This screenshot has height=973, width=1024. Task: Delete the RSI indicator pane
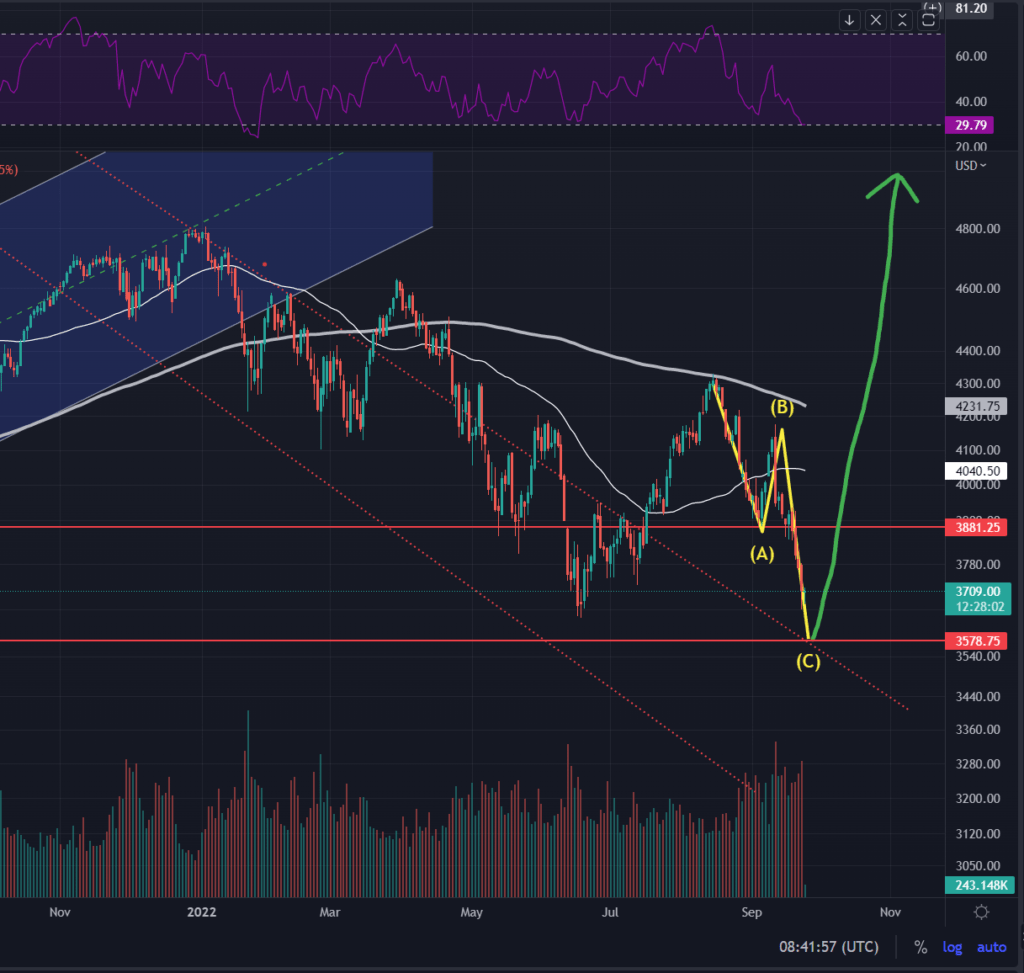click(876, 20)
